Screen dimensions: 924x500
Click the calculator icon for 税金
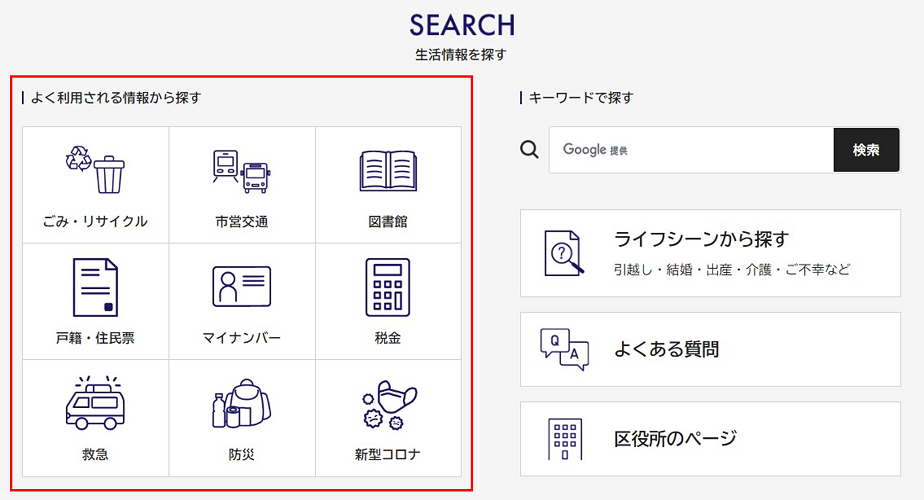tap(387, 287)
